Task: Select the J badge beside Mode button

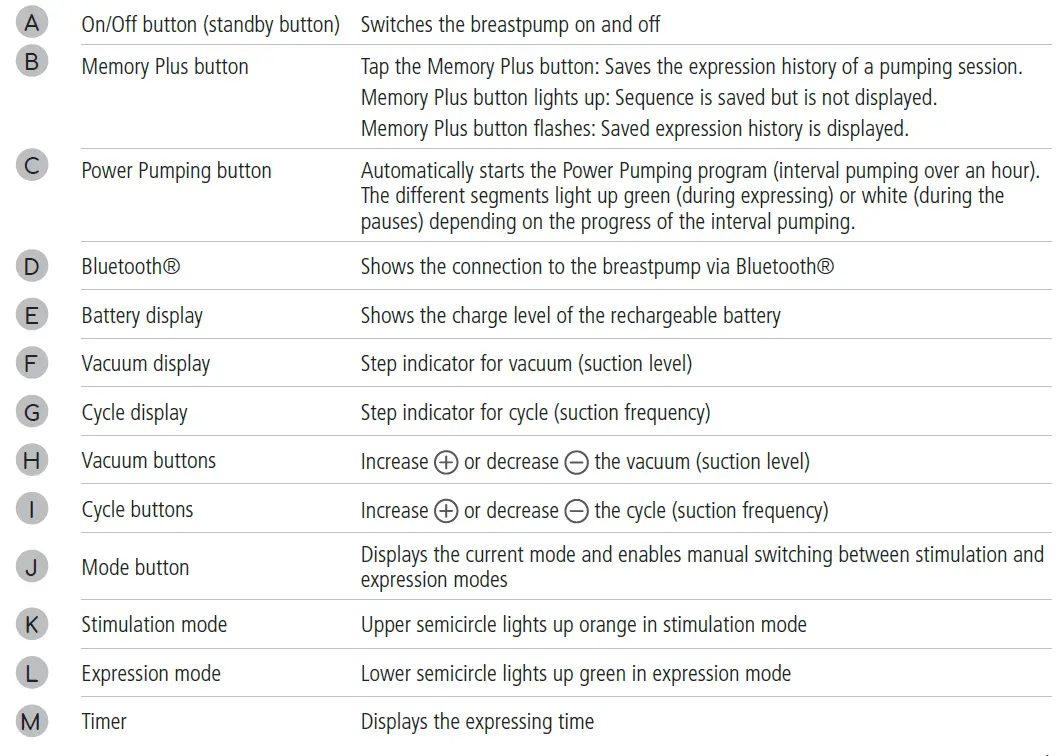Action: (x=32, y=566)
